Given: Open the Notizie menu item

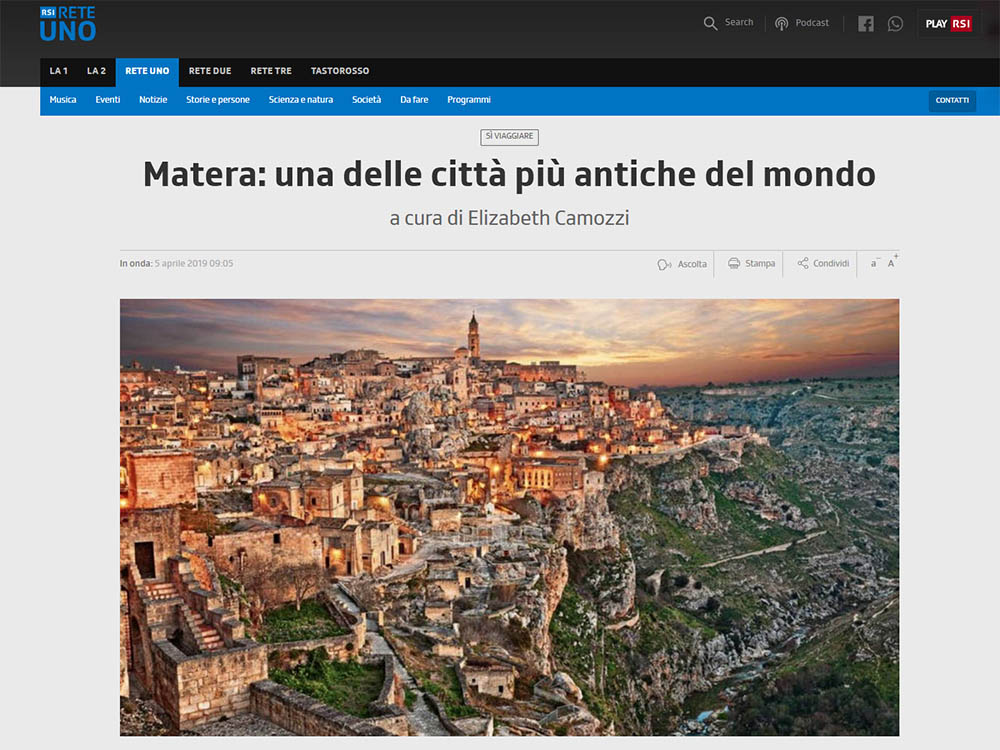Looking at the screenshot, I should point(153,100).
